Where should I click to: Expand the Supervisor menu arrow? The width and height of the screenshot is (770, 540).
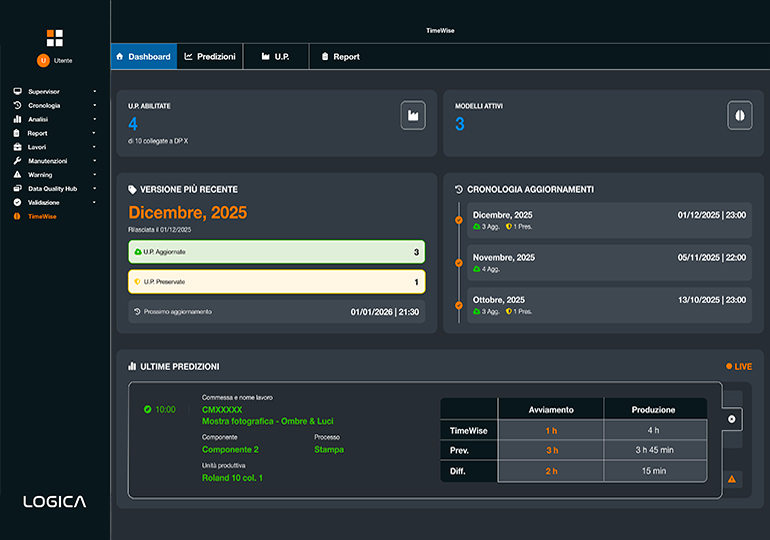pyautogui.click(x=95, y=91)
